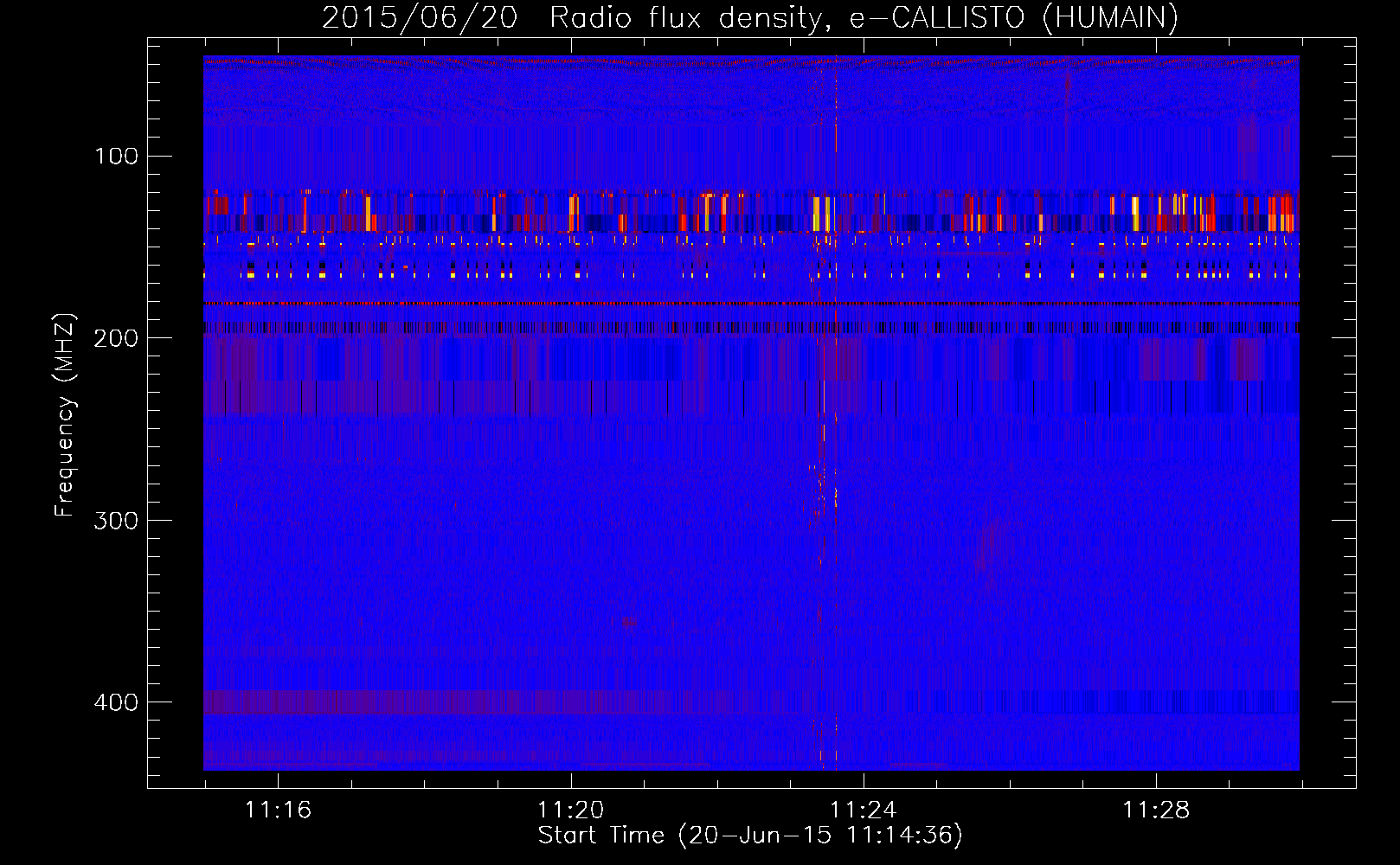Screen dimensions: 1400x865
Task: Click the plot title '2015/06/20 Radio flux density'
Action: click(x=749, y=17)
